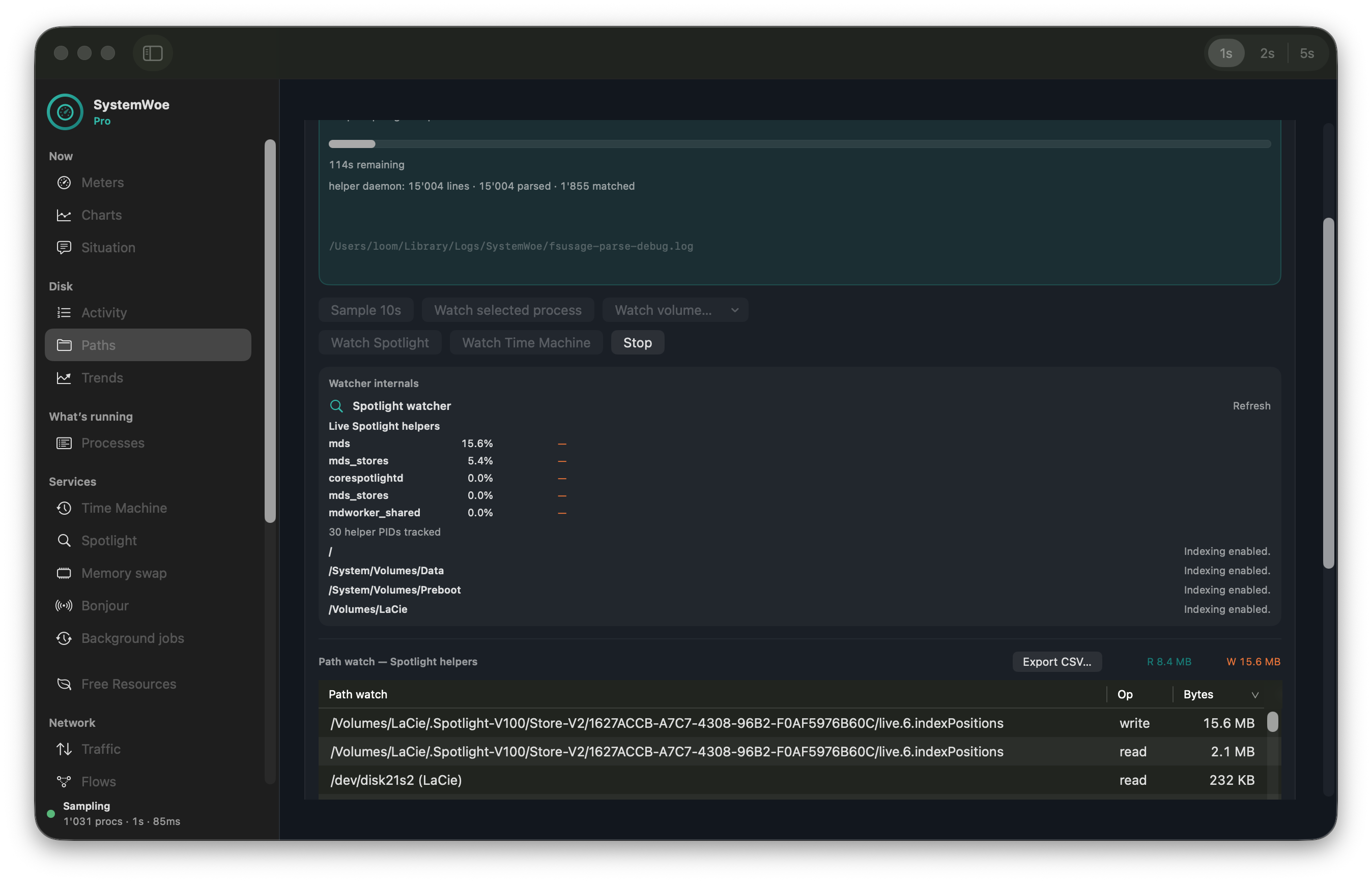Click the Export CSV... button
This screenshot has width=1372, height=883.
click(x=1056, y=662)
